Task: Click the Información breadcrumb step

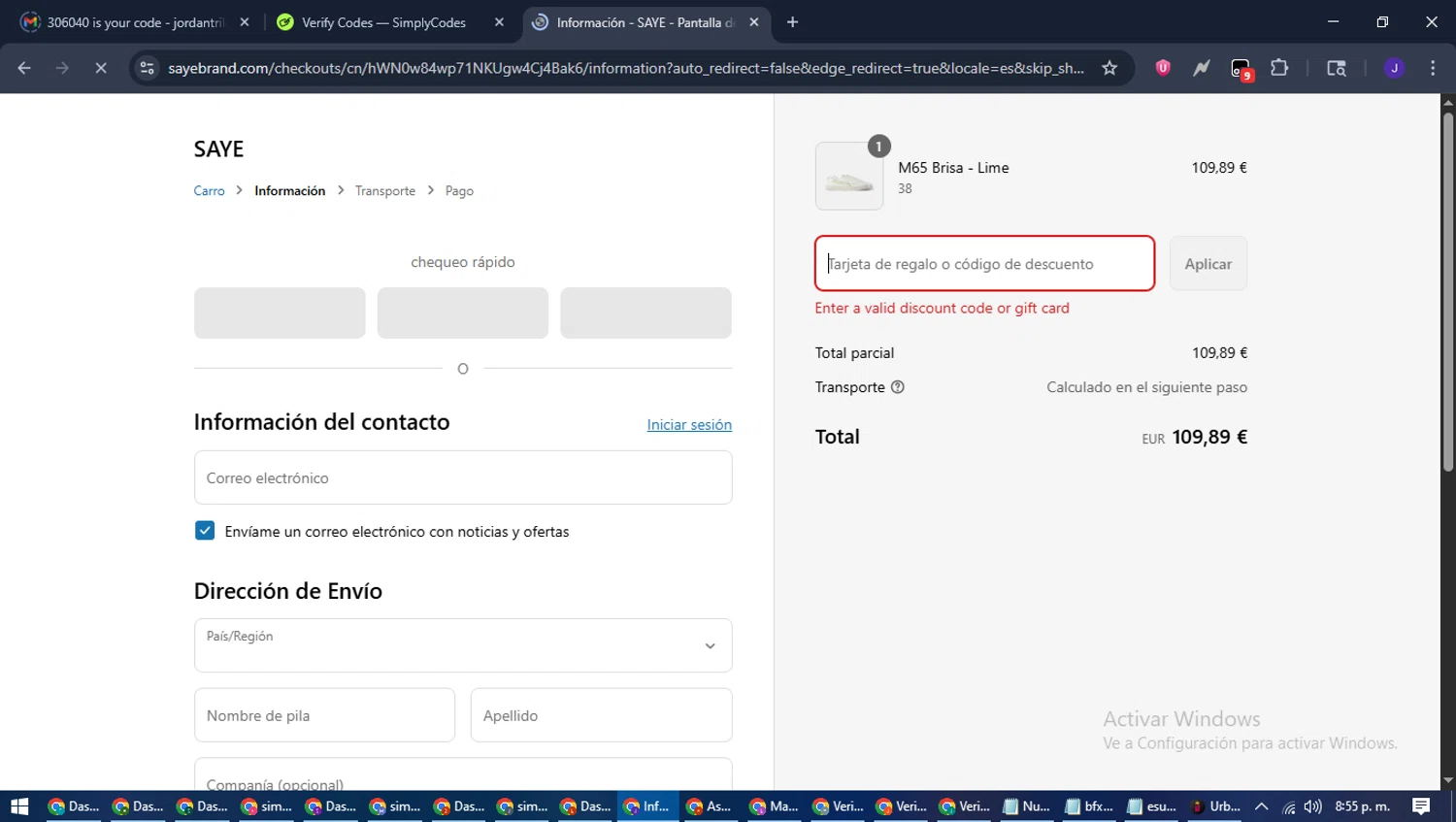Action: (290, 191)
